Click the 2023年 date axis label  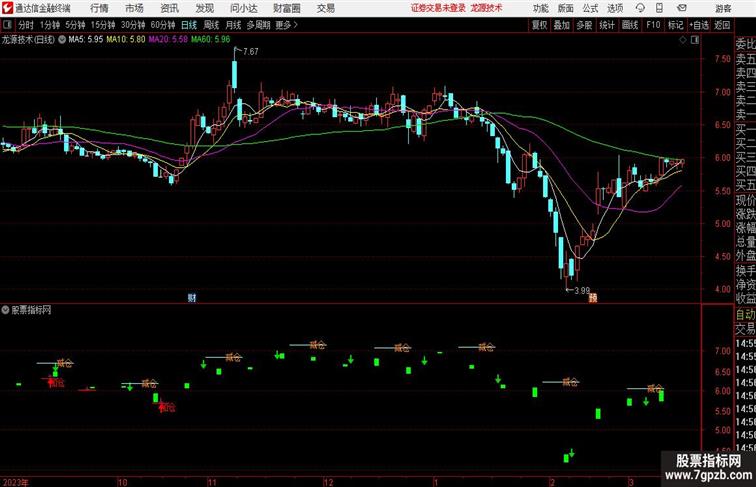click(15, 483)
